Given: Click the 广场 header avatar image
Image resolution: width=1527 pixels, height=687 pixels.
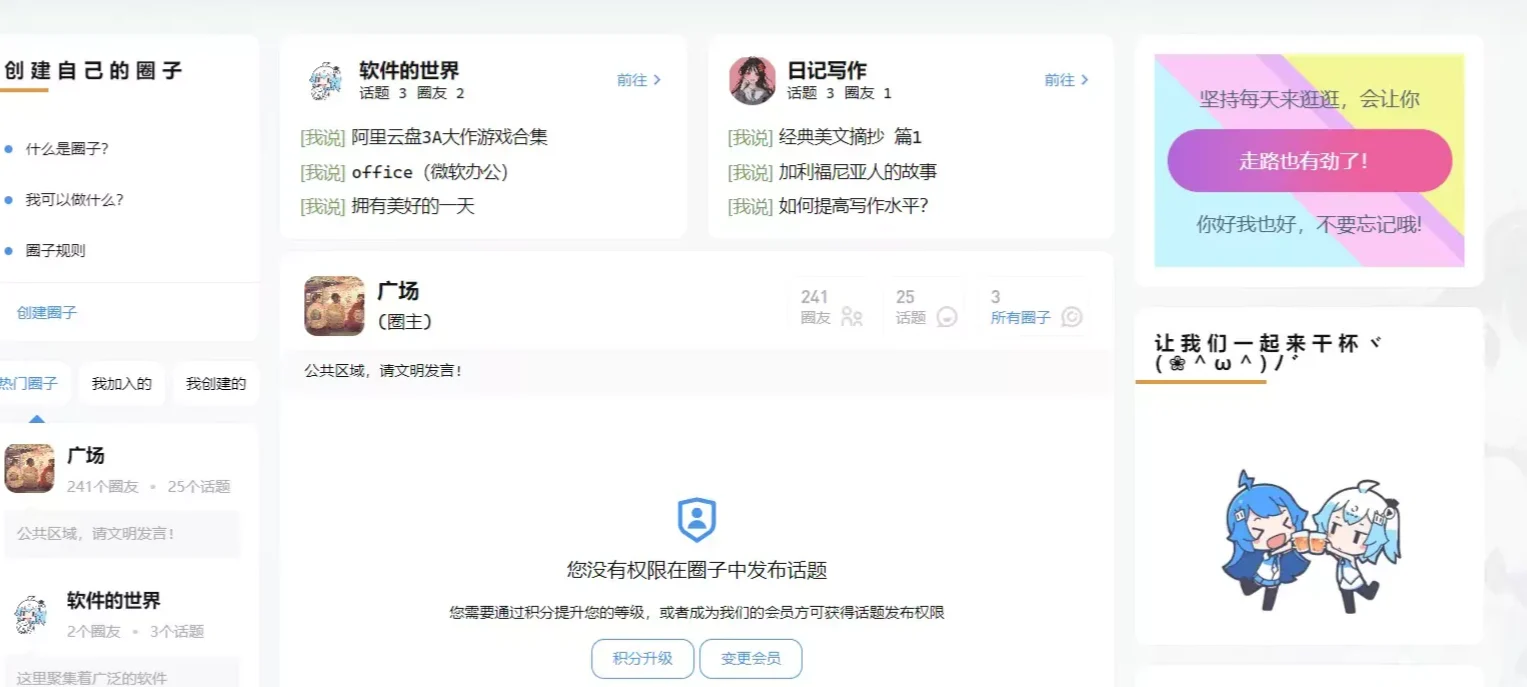Looking at the screenshot, I should [x=334, y=306].
